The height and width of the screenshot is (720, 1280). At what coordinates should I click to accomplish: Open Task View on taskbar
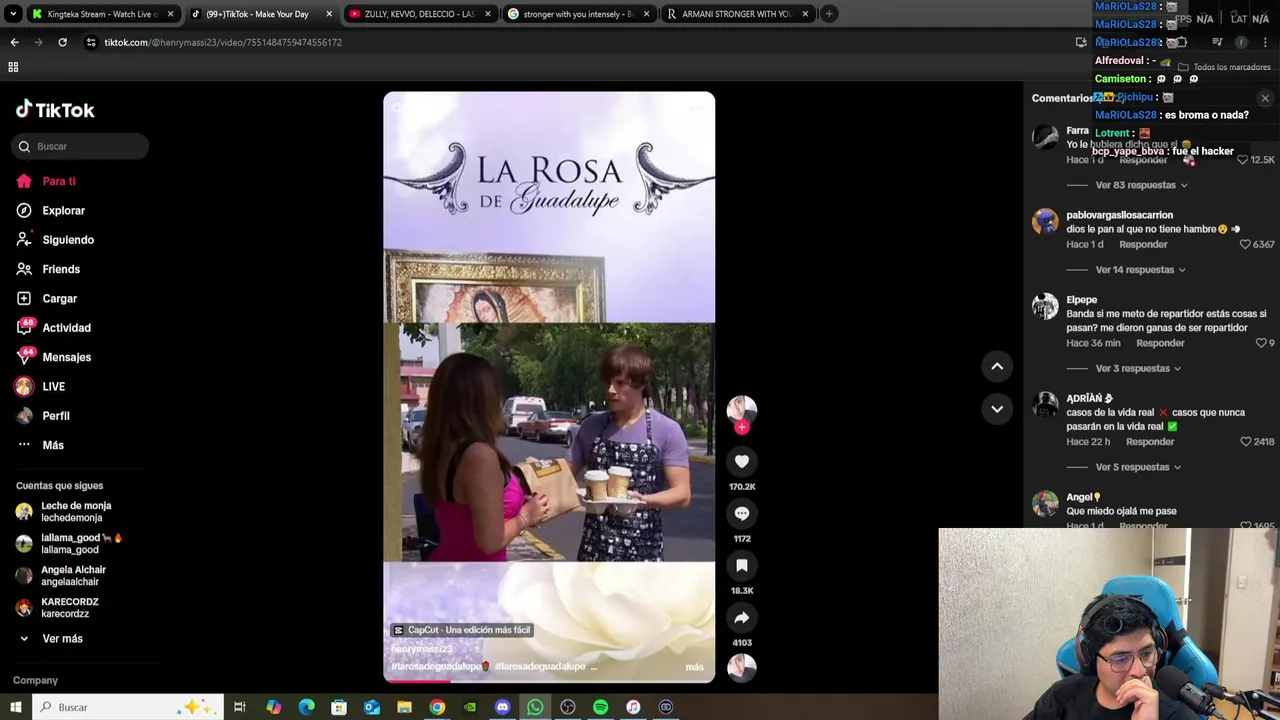[x=239, y=707]
